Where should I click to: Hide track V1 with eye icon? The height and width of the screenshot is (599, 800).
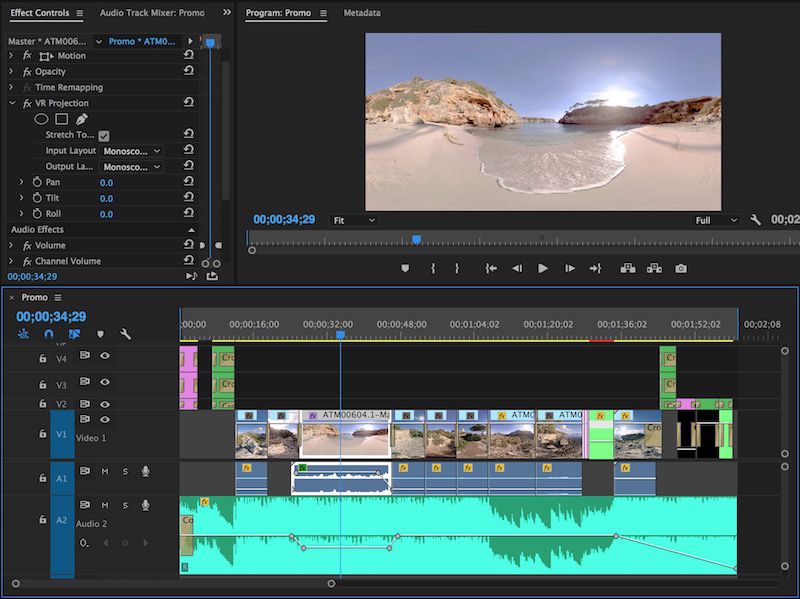[105, 419]
